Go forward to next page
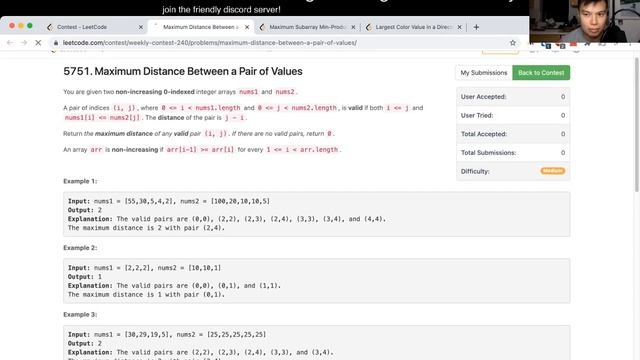 pos(24,42)
